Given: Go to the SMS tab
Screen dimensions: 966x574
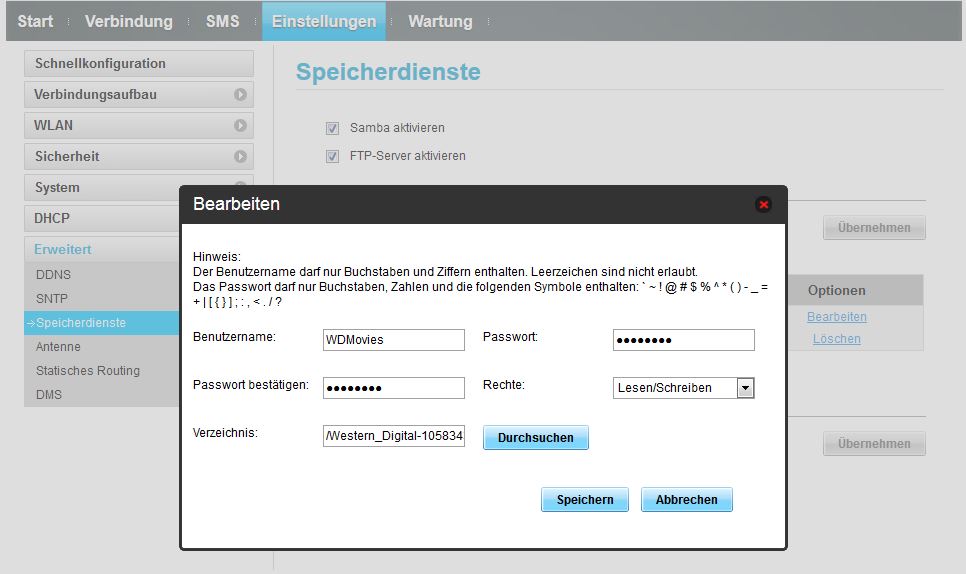Looking at the screenshot, I should 222,21.
